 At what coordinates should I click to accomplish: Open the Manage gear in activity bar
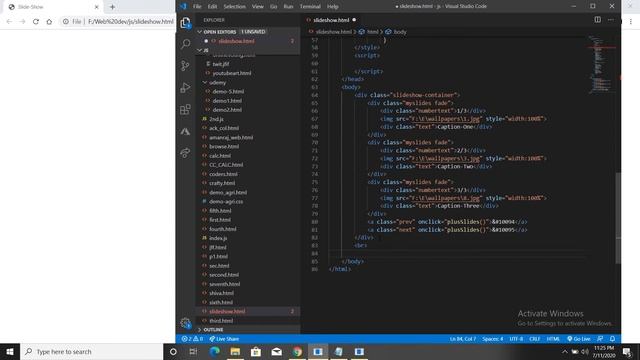(x=185, y=323)
